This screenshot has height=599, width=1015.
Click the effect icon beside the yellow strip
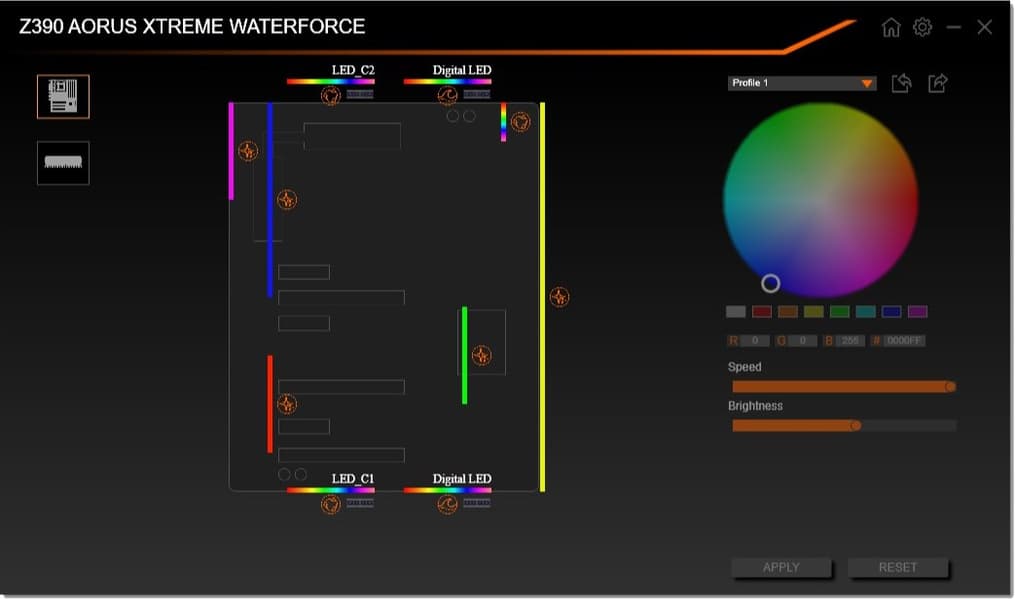click(559, 297)
